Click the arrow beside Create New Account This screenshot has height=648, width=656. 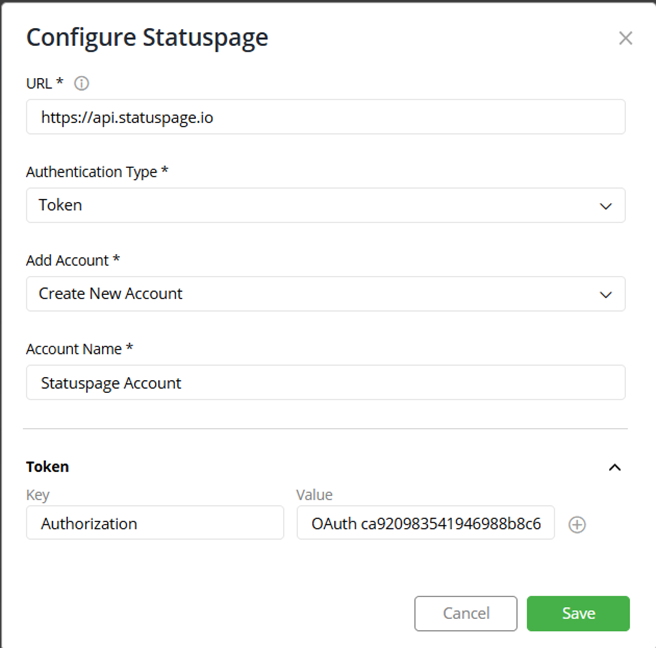point(606,295)
